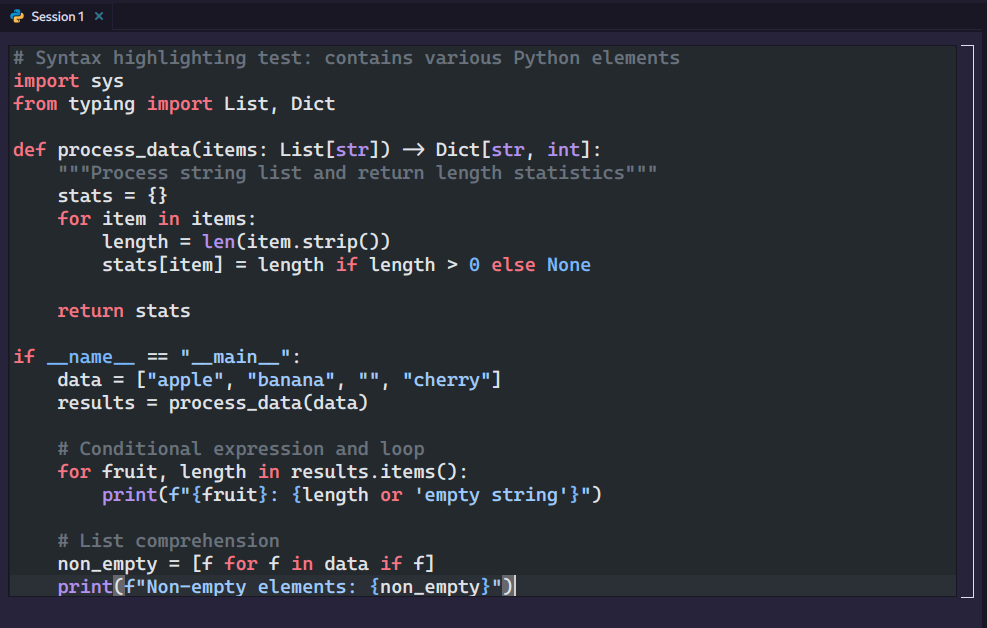Screen dimensions: 987x628
Task: Click the '__name__' variable
Action: 91,357
